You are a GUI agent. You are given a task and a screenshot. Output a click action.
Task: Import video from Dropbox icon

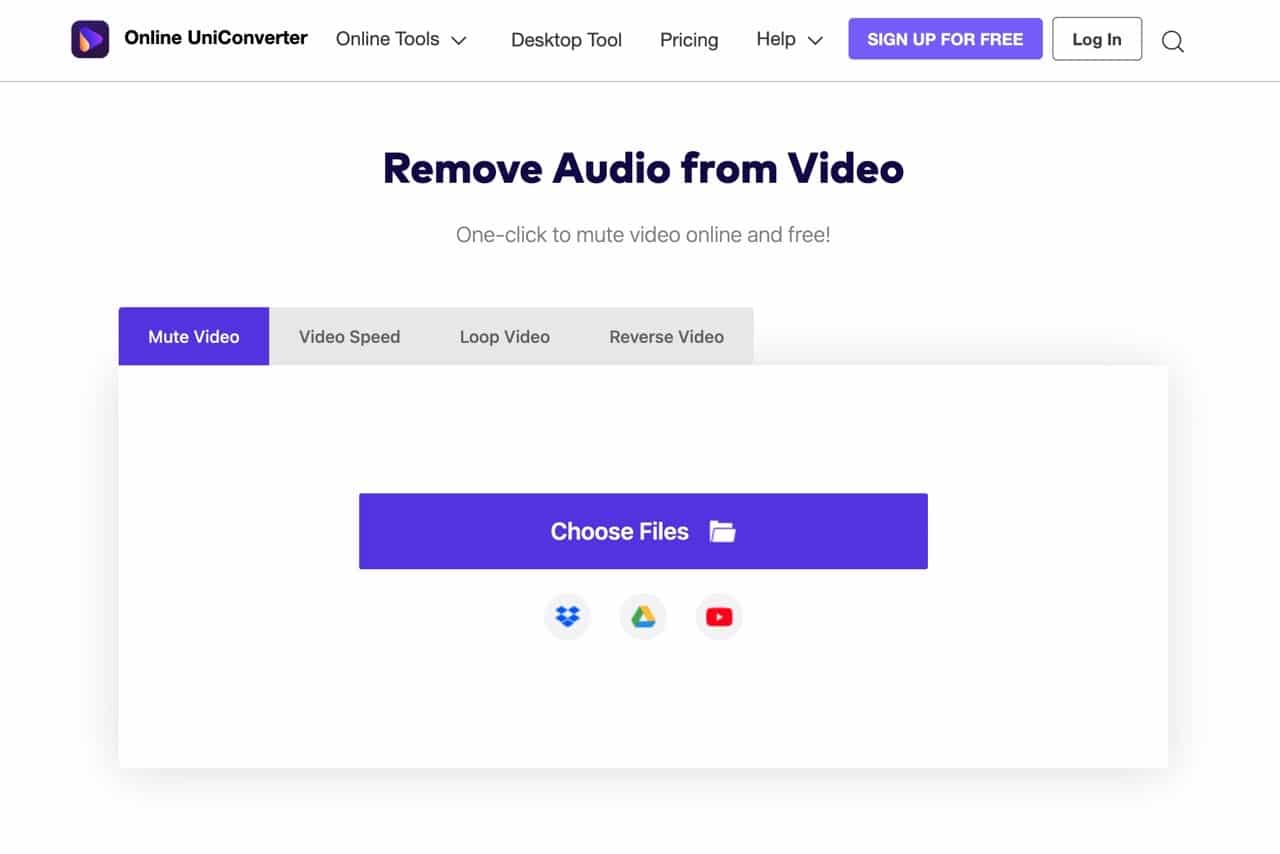[x=567, y=617]
